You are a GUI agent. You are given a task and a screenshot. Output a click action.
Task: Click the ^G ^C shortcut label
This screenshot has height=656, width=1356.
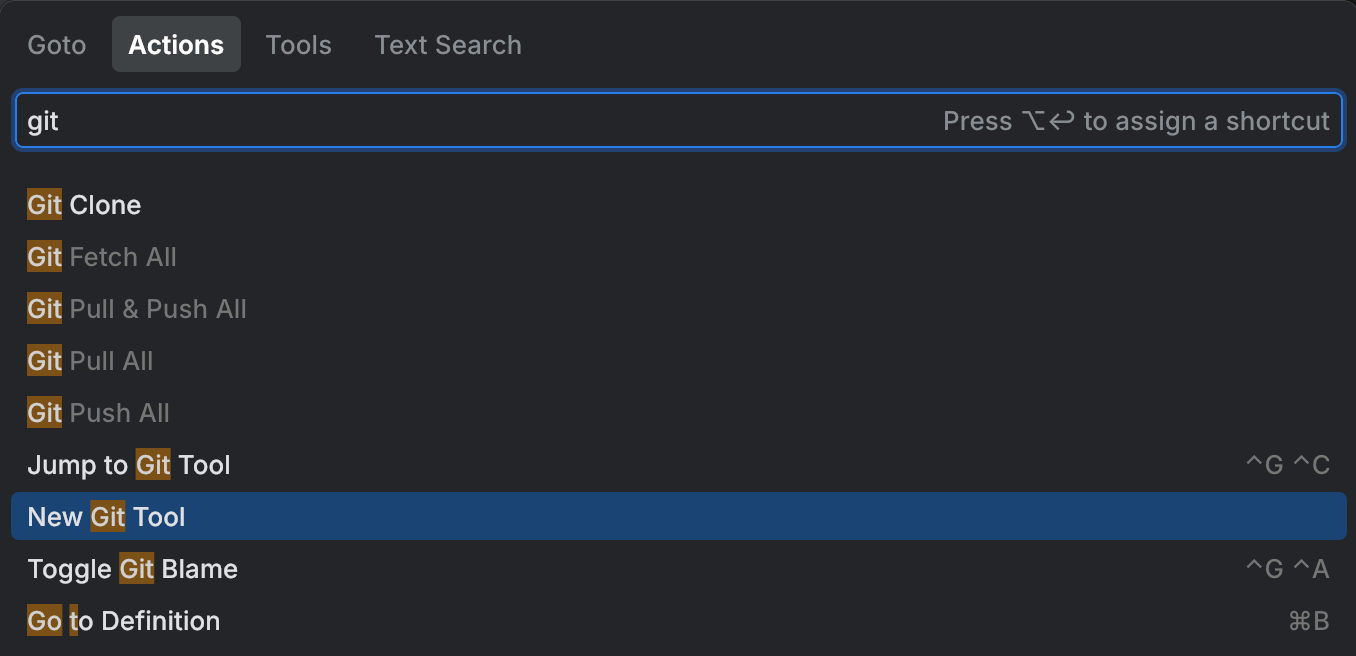coord(1287,464)
